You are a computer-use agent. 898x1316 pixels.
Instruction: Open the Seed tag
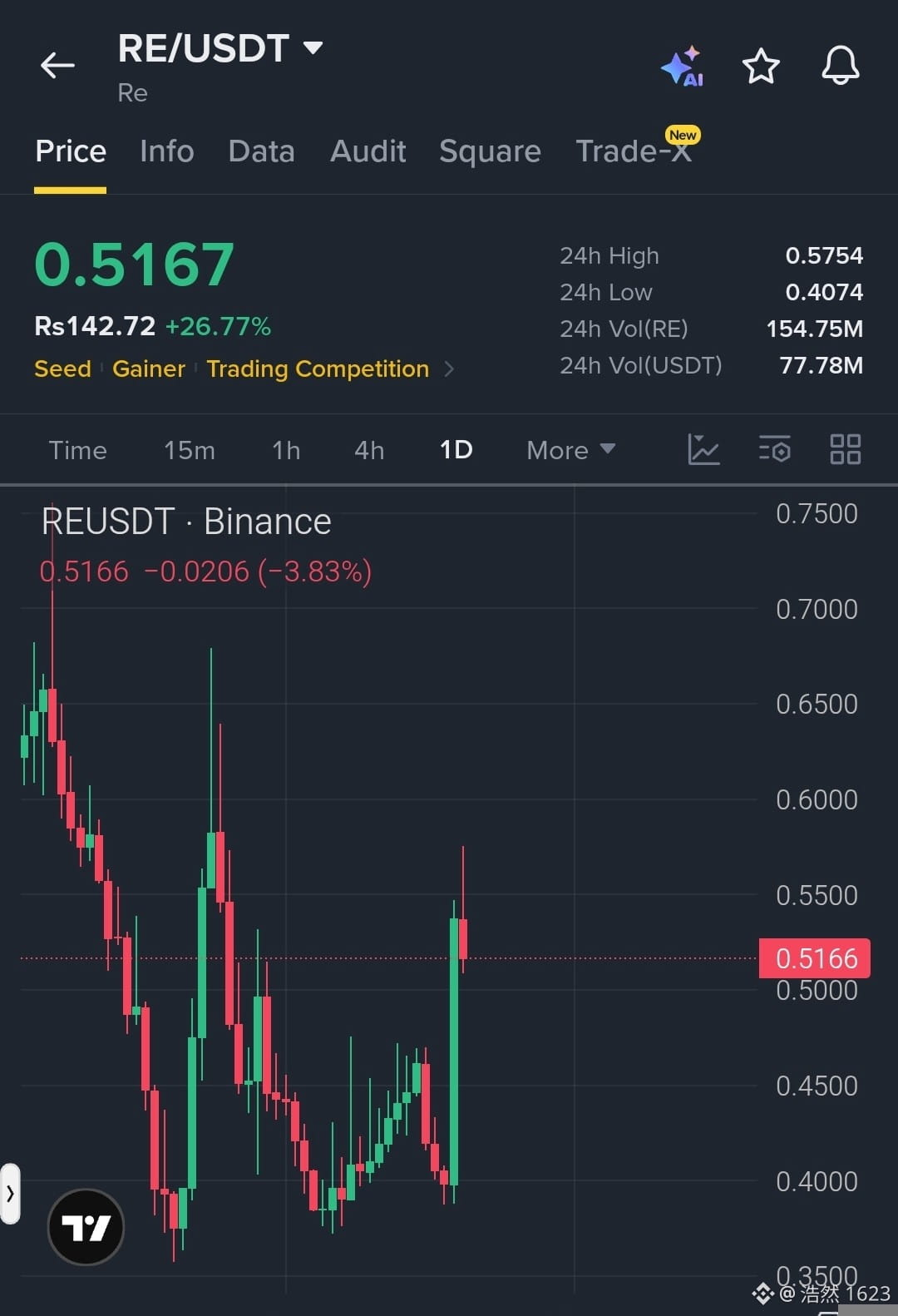click(62, 369)
